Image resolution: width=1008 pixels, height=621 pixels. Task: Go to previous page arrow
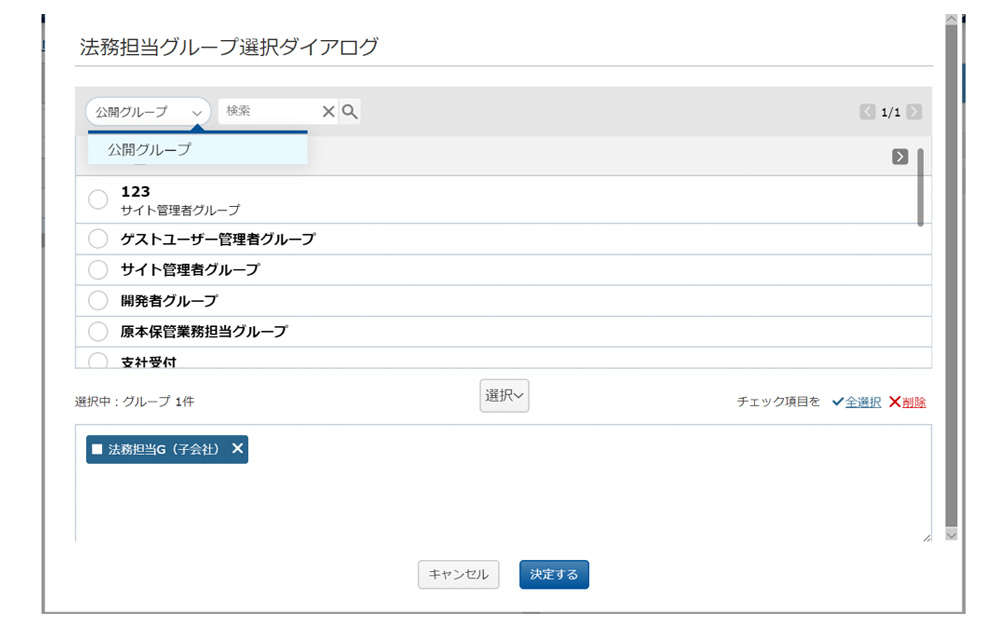point(867,112)
